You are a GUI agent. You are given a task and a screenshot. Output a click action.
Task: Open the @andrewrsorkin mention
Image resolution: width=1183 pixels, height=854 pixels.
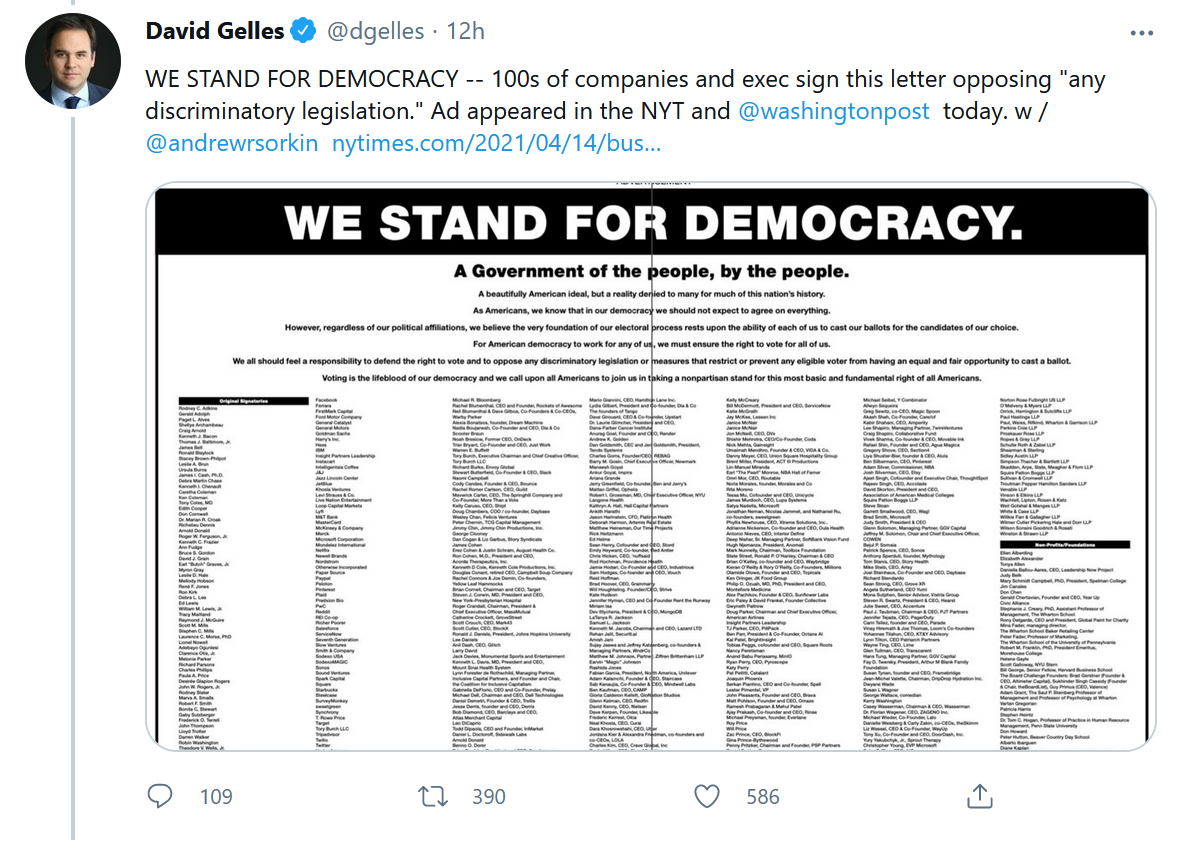pyautogui.click(x=232, y=143)
